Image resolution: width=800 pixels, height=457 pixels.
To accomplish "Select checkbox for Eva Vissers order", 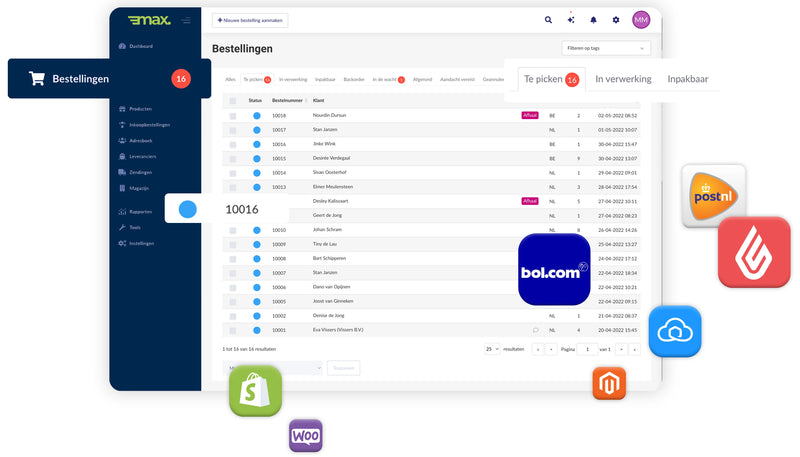I will coord(233,331).
